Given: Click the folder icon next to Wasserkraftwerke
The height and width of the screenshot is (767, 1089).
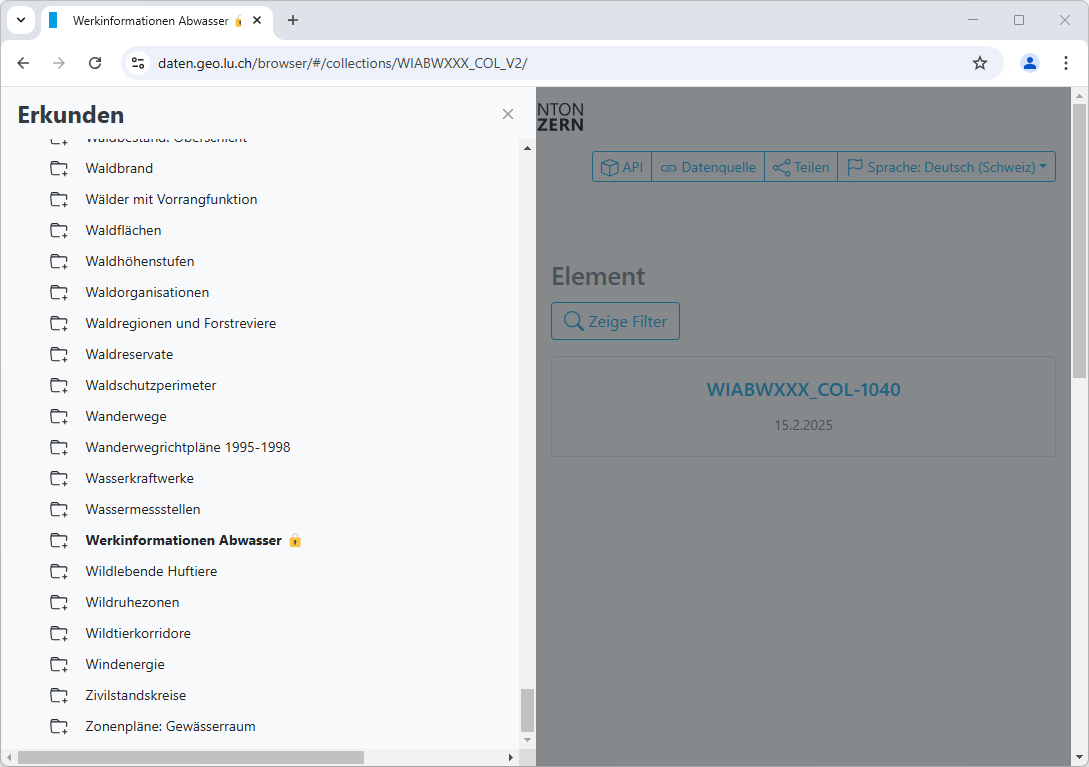Looking at the screenshot, I should click(59, 479).
